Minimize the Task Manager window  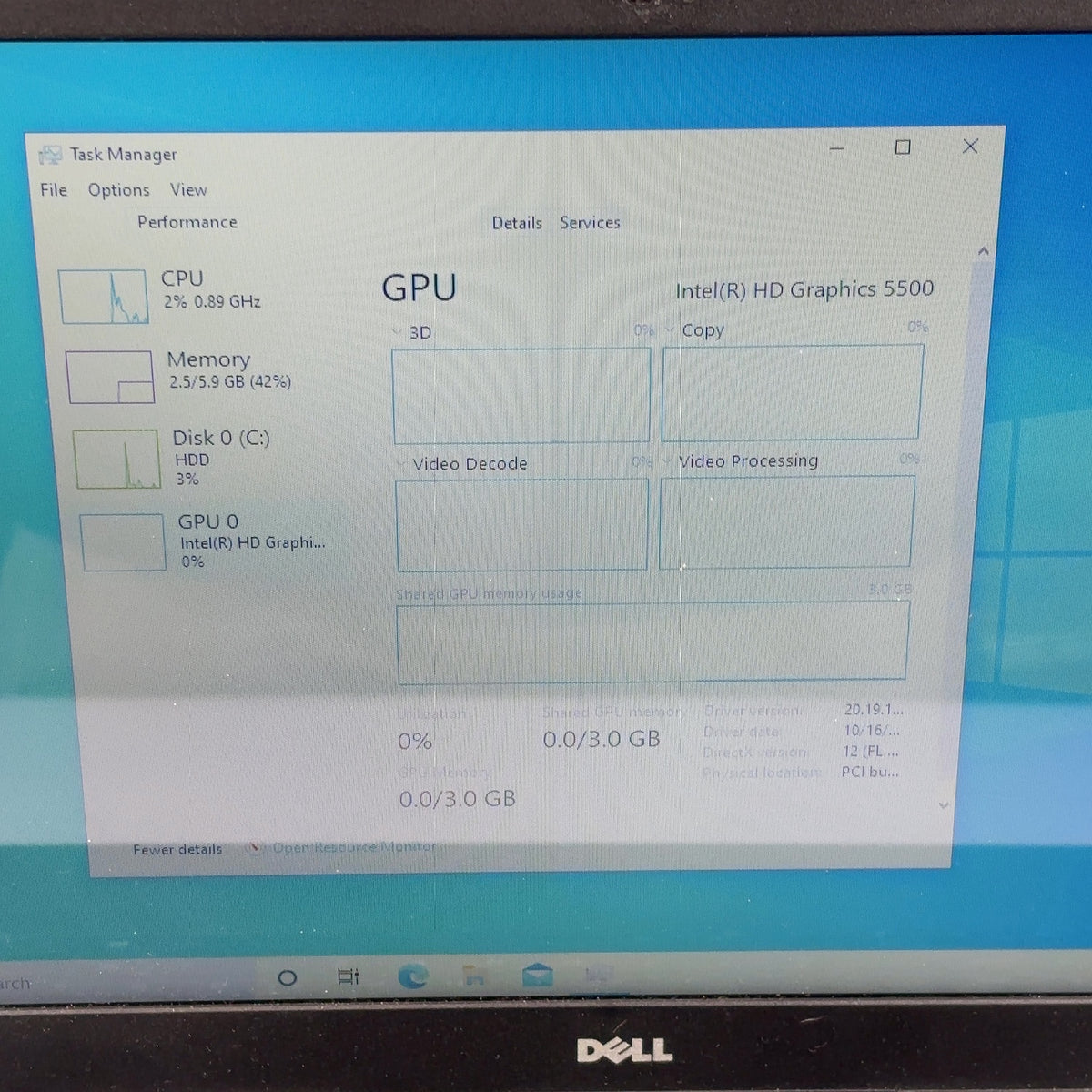pyautogui.click(x=837, y=148)
